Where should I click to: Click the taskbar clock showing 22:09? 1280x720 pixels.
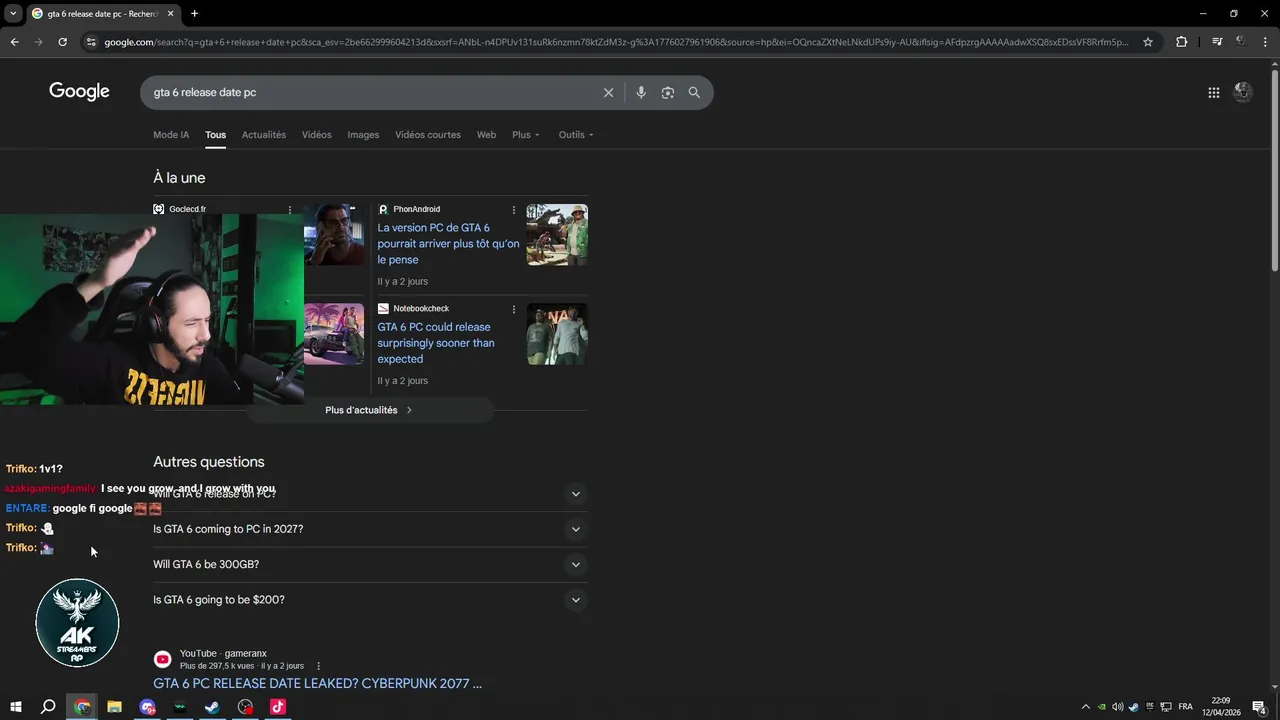[1222, 707]
